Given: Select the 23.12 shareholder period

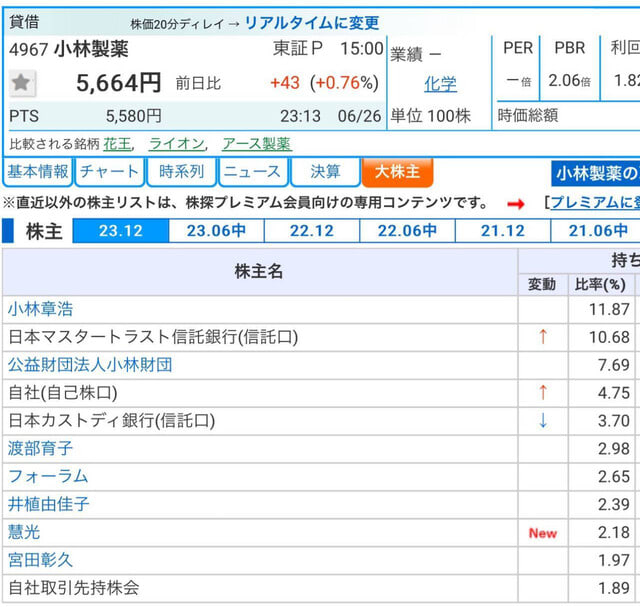Looking at the screenshot, I should [x=121, y=231].
